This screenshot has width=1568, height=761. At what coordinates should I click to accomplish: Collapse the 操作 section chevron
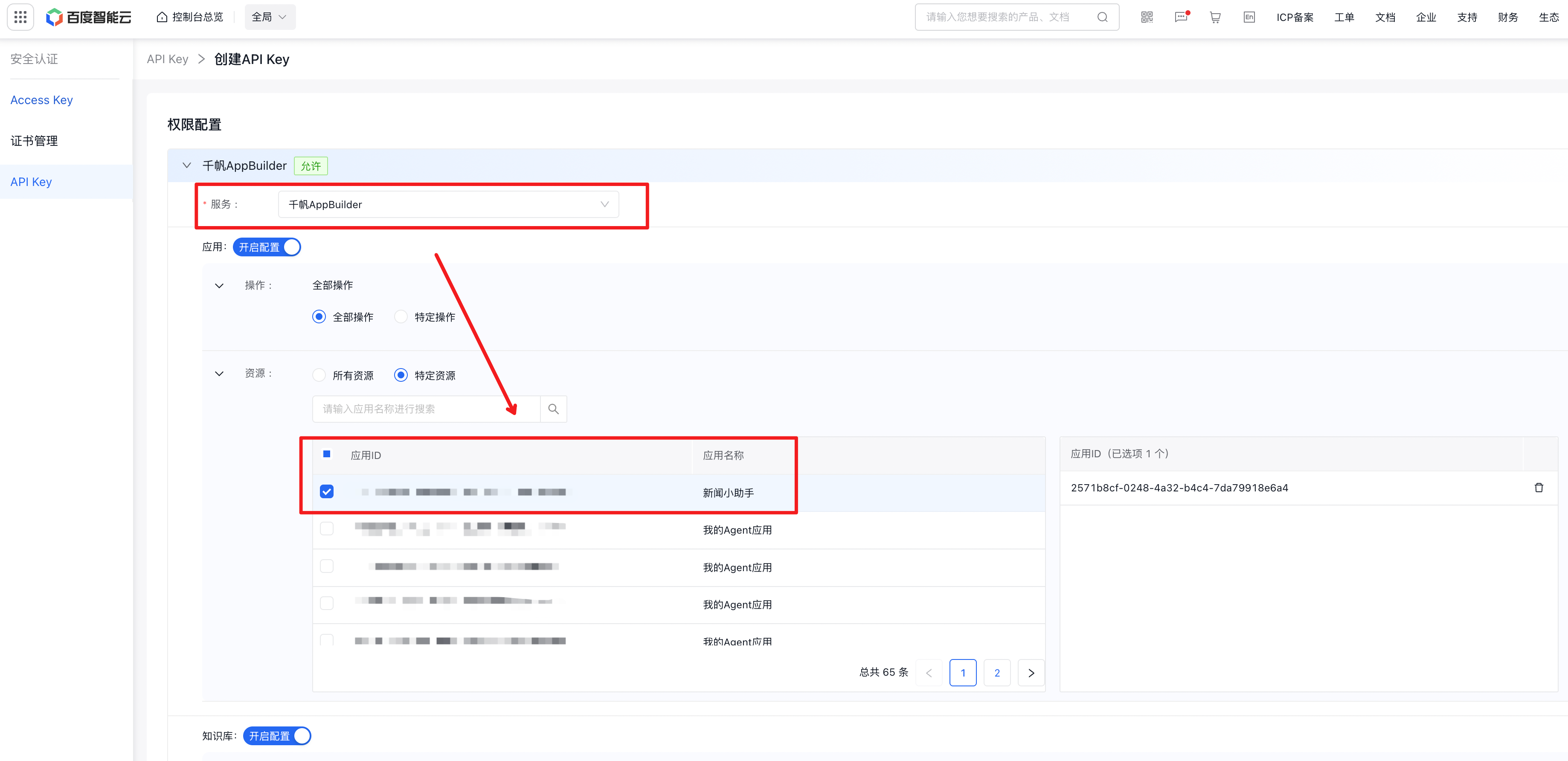coord(219,285)
